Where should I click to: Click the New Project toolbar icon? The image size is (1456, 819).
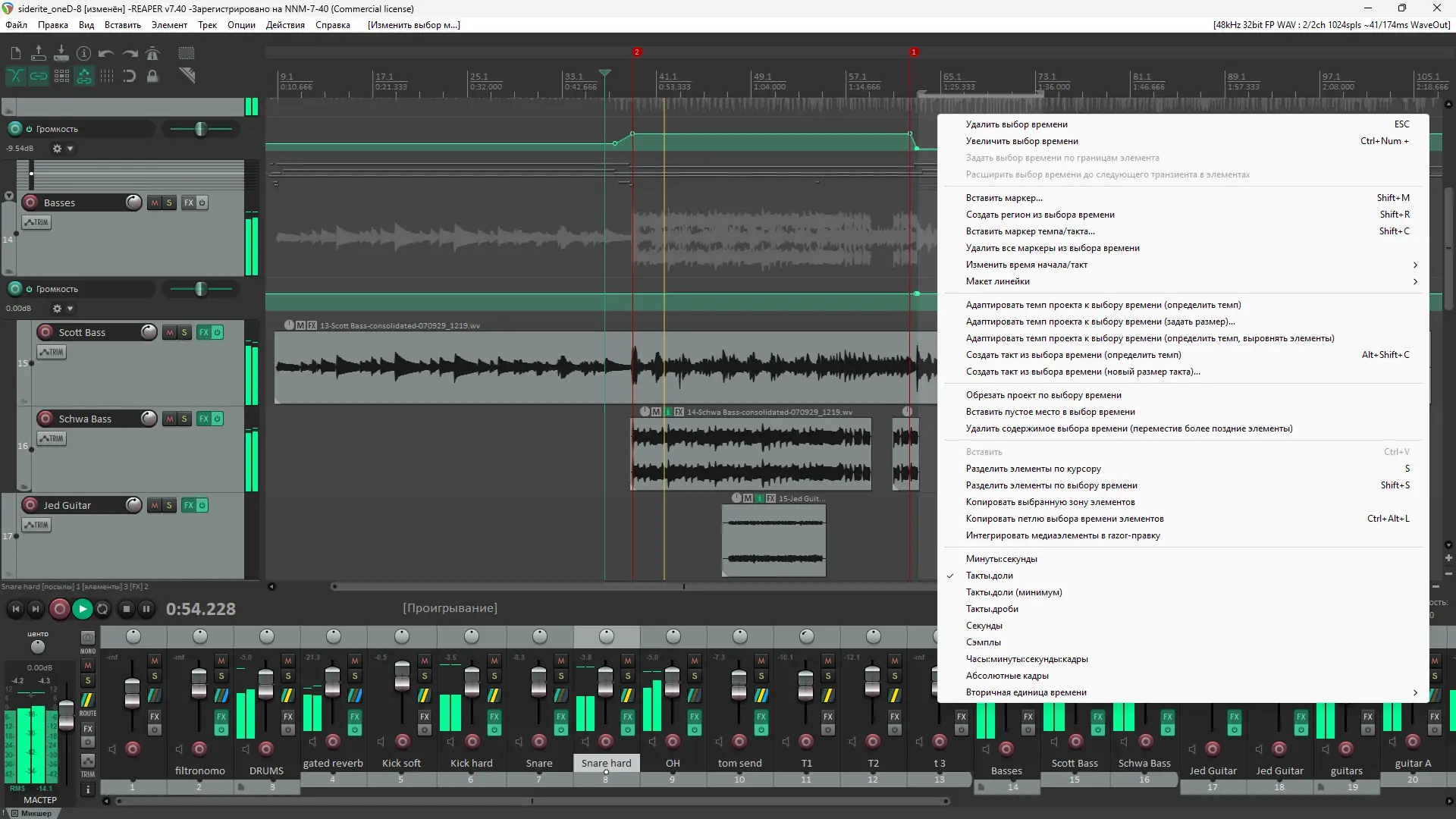click(16, 53)
